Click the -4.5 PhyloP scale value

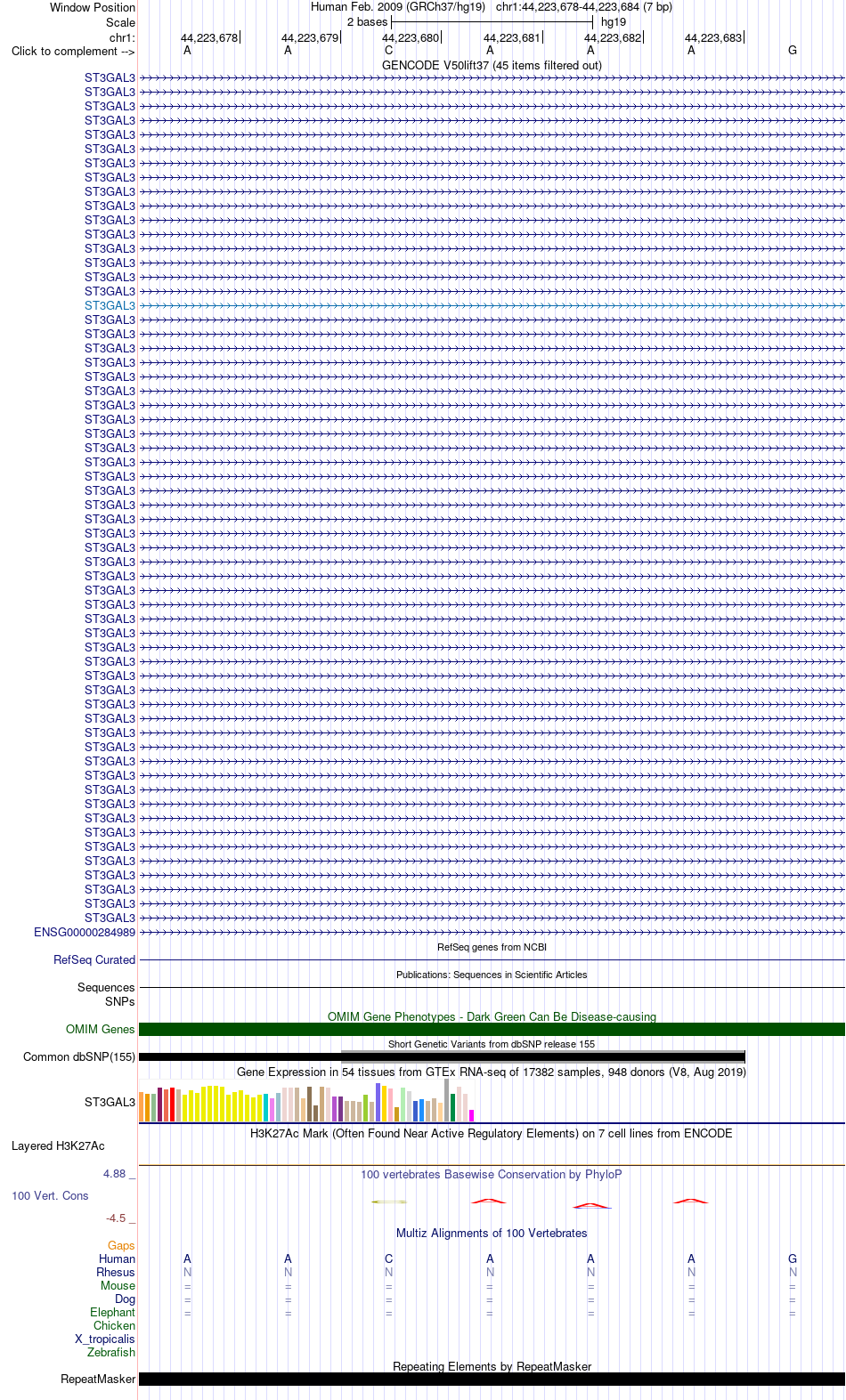point(116,1218)
